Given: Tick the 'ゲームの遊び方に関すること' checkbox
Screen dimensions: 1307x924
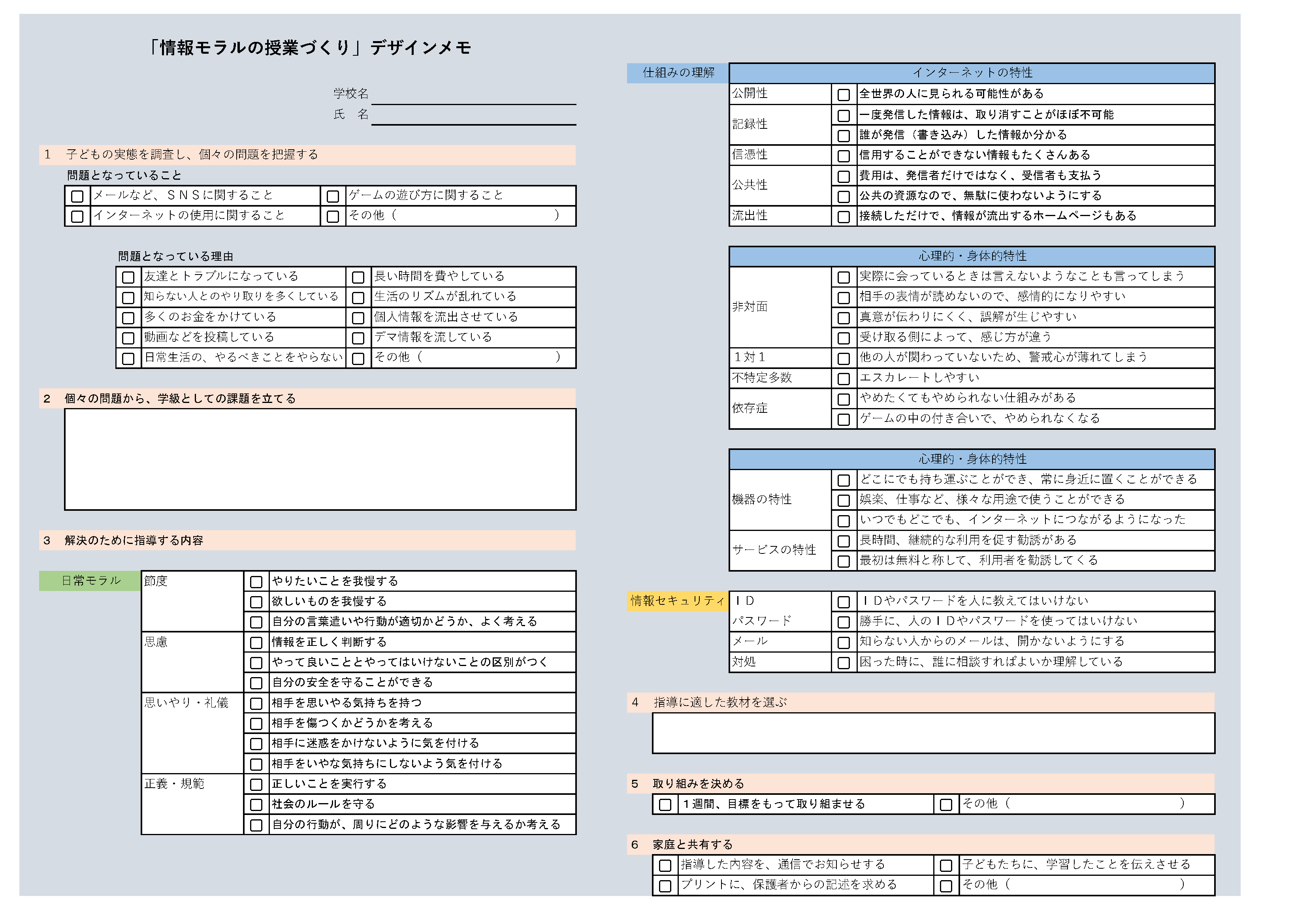Looking at the screenshot, I should pyautogui.click(x=333, y=196).
